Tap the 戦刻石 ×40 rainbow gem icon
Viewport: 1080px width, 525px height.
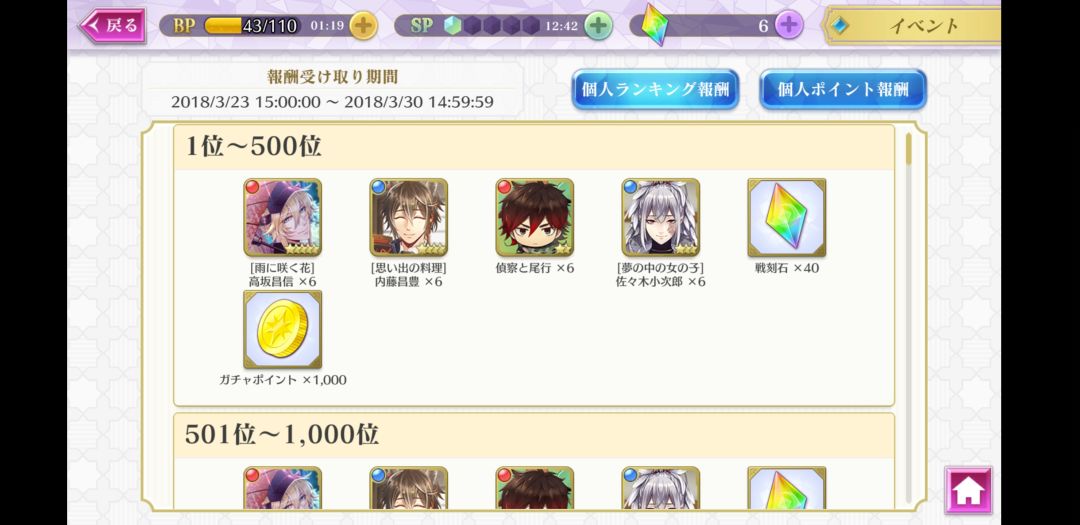[x=787, y=218]
